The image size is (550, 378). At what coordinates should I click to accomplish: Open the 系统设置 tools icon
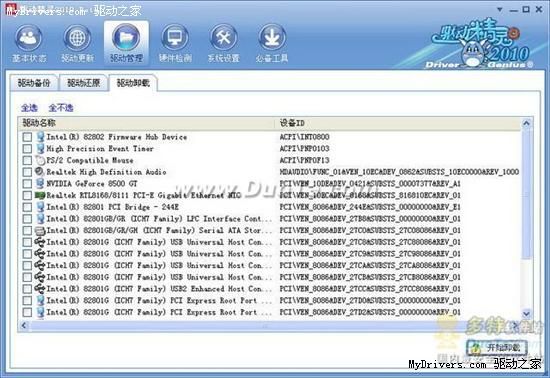pos(223,38)
